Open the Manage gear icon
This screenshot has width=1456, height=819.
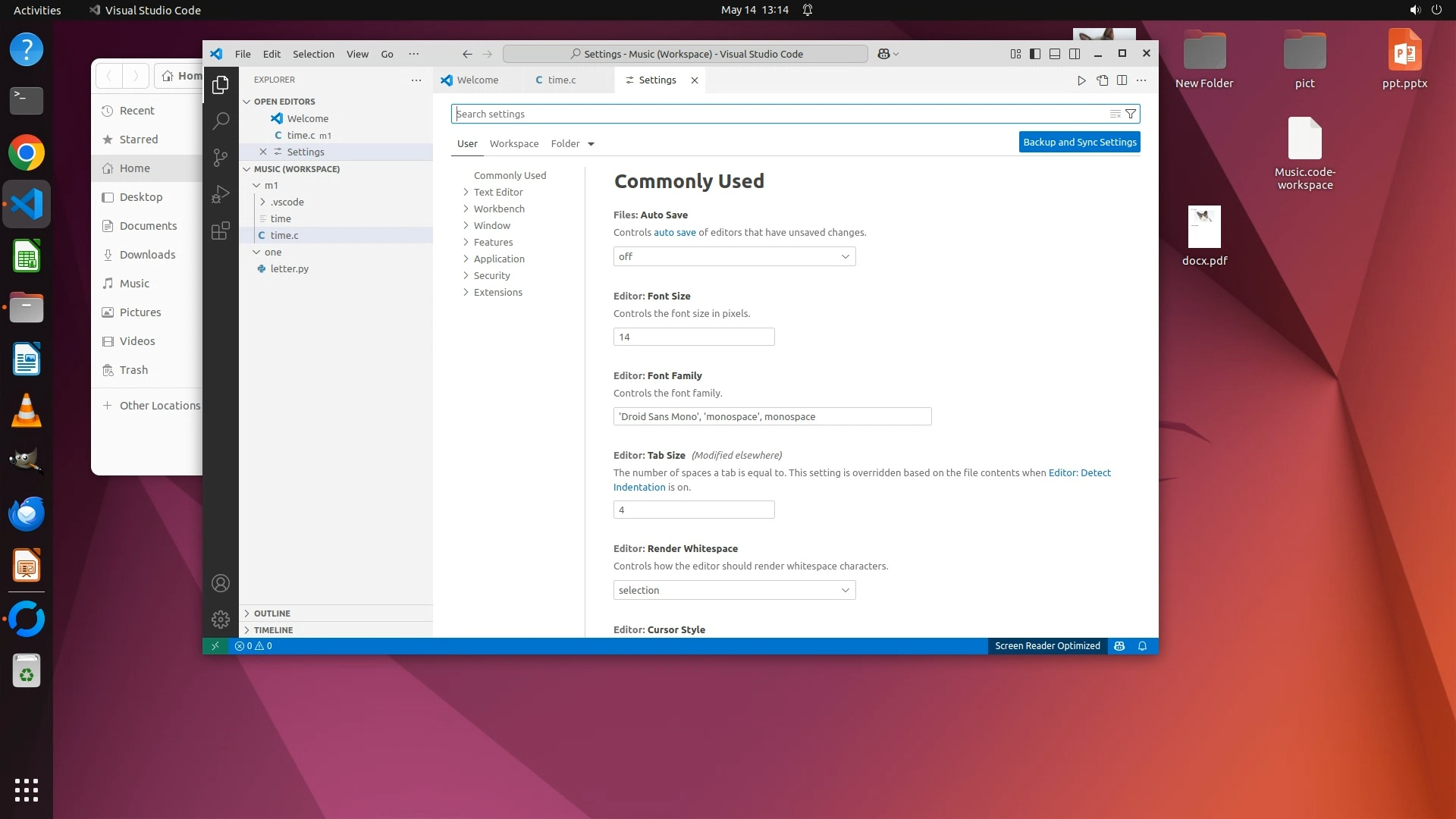click(x=221, y=620)
